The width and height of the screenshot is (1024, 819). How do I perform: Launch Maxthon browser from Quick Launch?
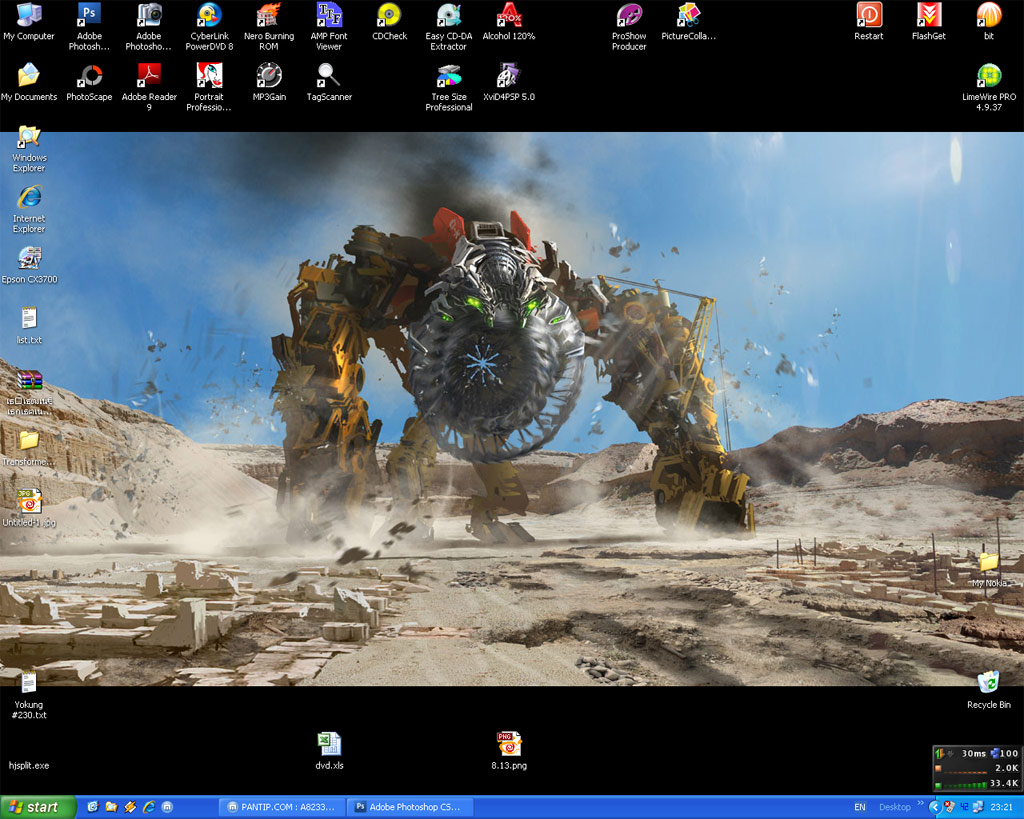tap(167, 807)
